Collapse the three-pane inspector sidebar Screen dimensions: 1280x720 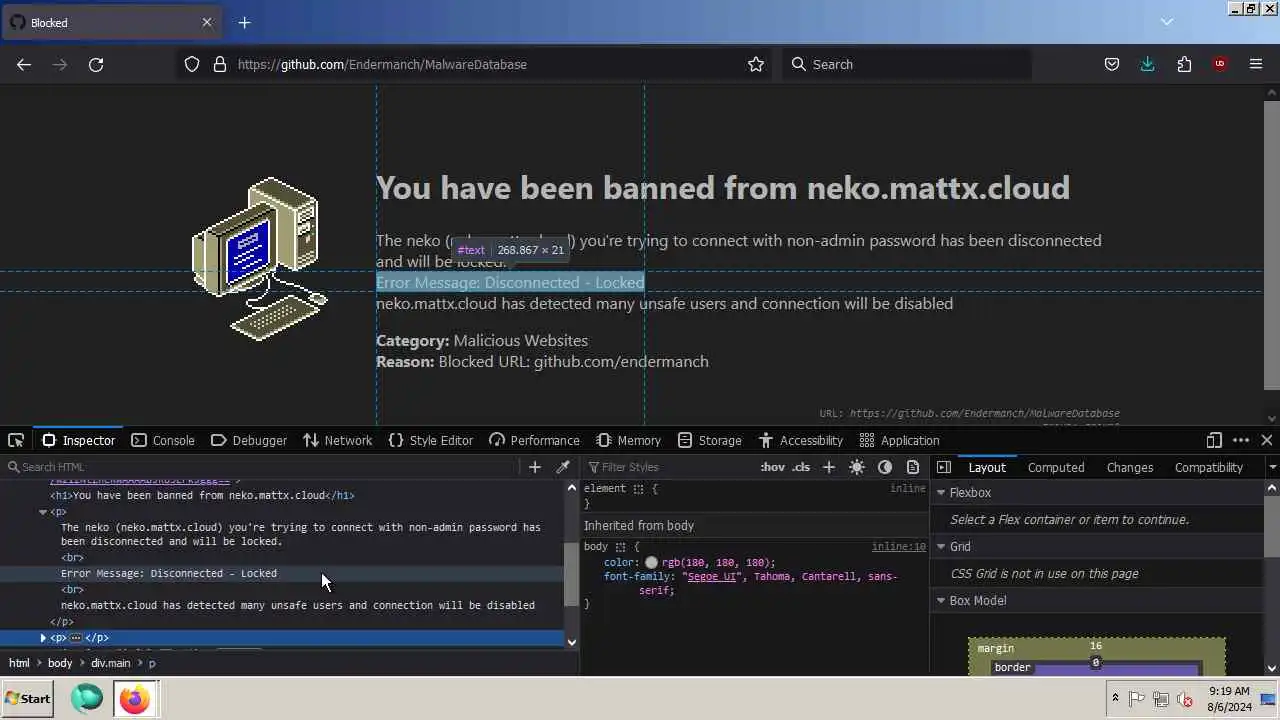[x=944, y=467]
